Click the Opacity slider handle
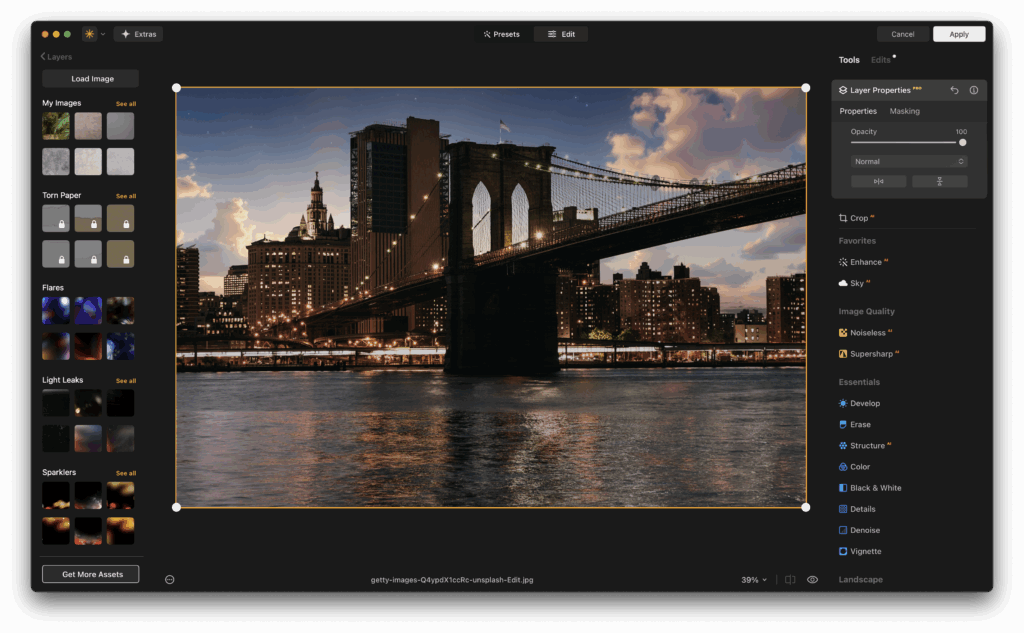1024x633 pixels. (962, 143)
